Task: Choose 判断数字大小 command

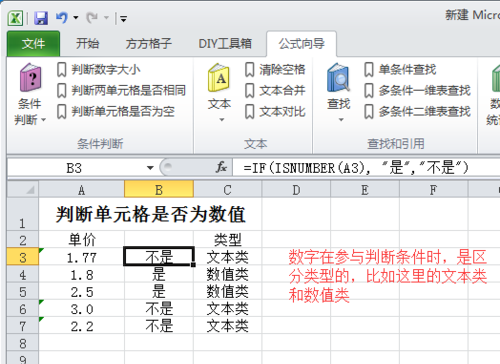Action: (x=98, y=70)
